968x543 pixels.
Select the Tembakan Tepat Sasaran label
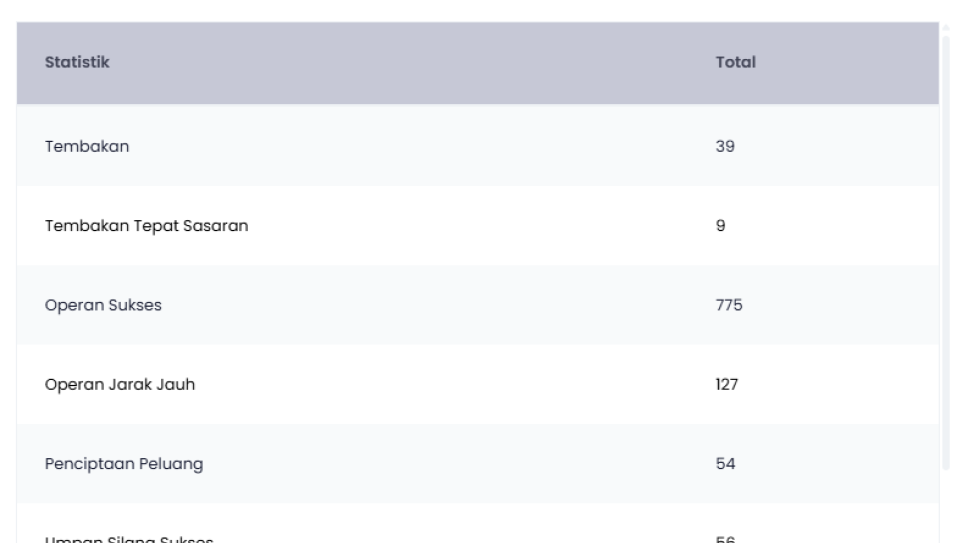click(x=146, y=226)
